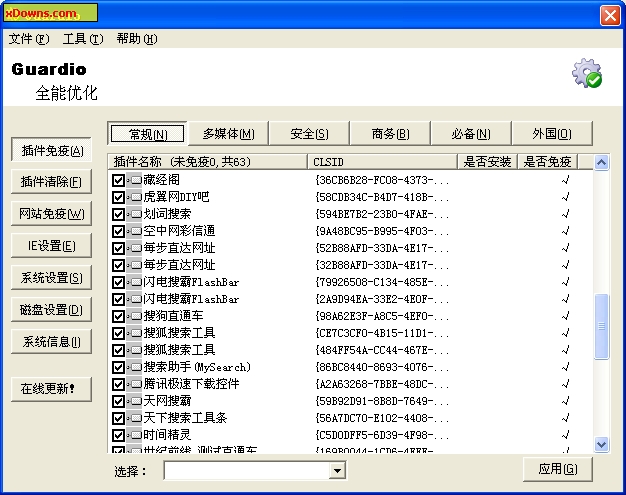
Task: Click the small icon next to 天网搜霸
Action: [136, 401]
